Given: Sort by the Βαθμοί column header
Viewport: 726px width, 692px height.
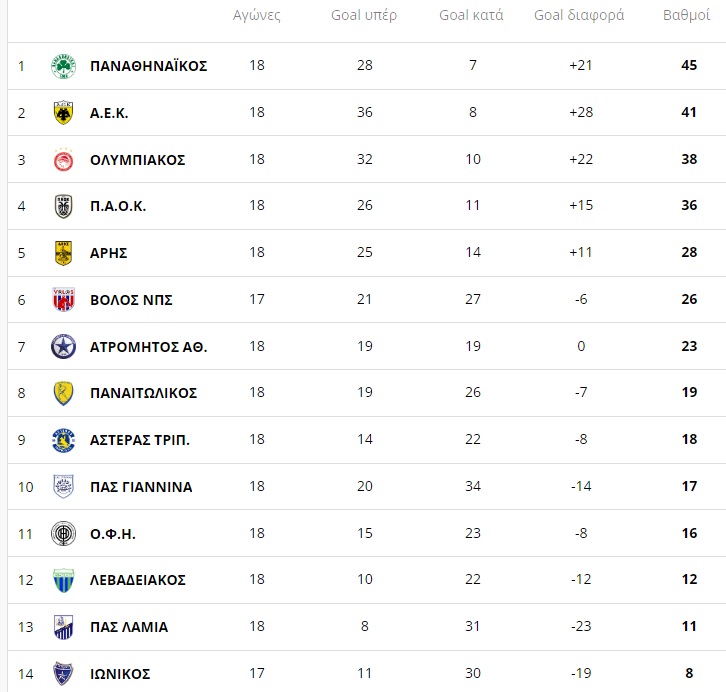Looking at the screenshot, I should coord(686,15).
